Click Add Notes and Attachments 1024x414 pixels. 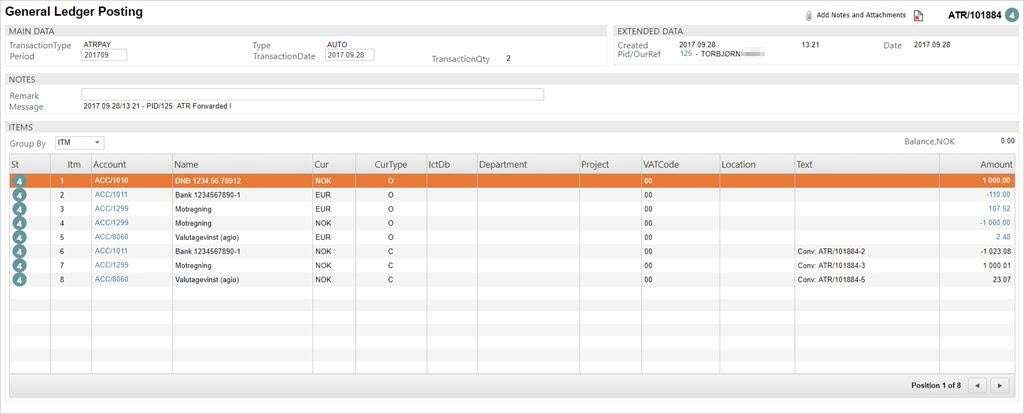coord(860,16)
